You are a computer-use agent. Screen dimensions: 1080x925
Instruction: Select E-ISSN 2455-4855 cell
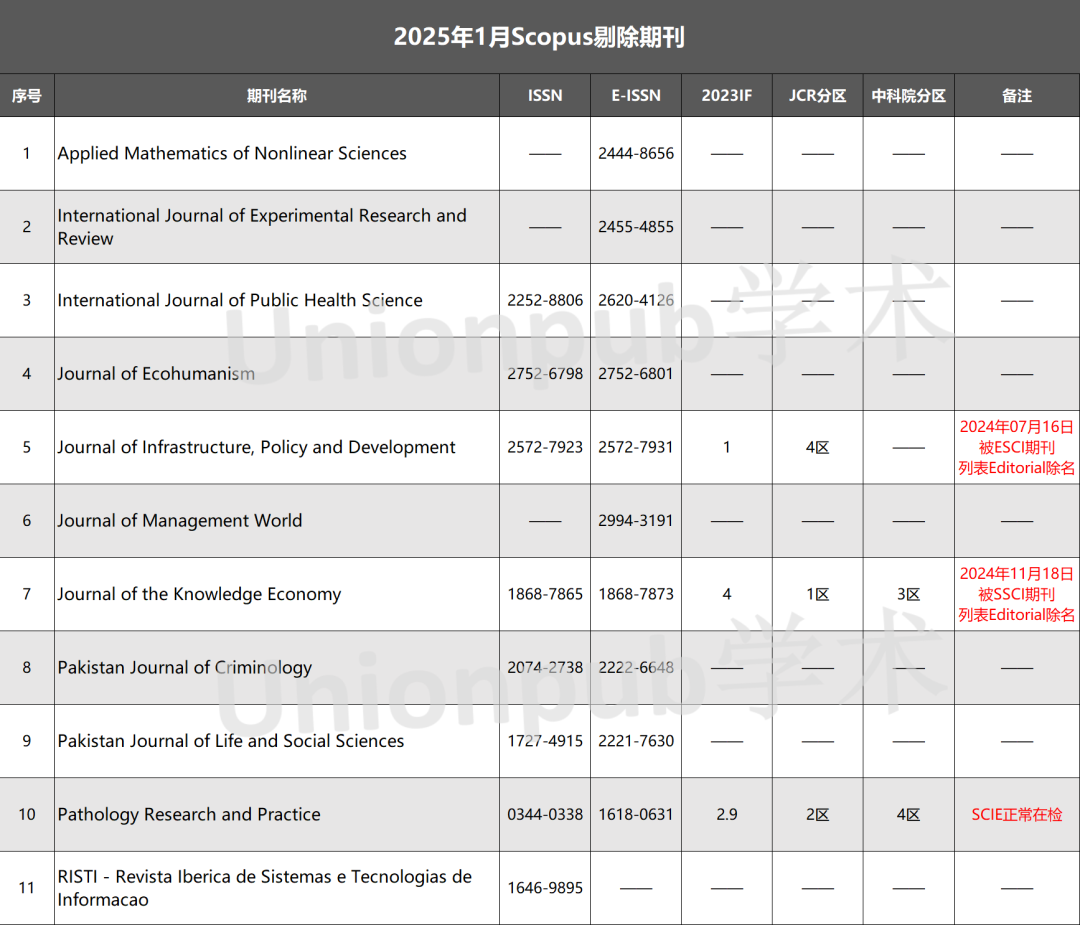[636, 227]
